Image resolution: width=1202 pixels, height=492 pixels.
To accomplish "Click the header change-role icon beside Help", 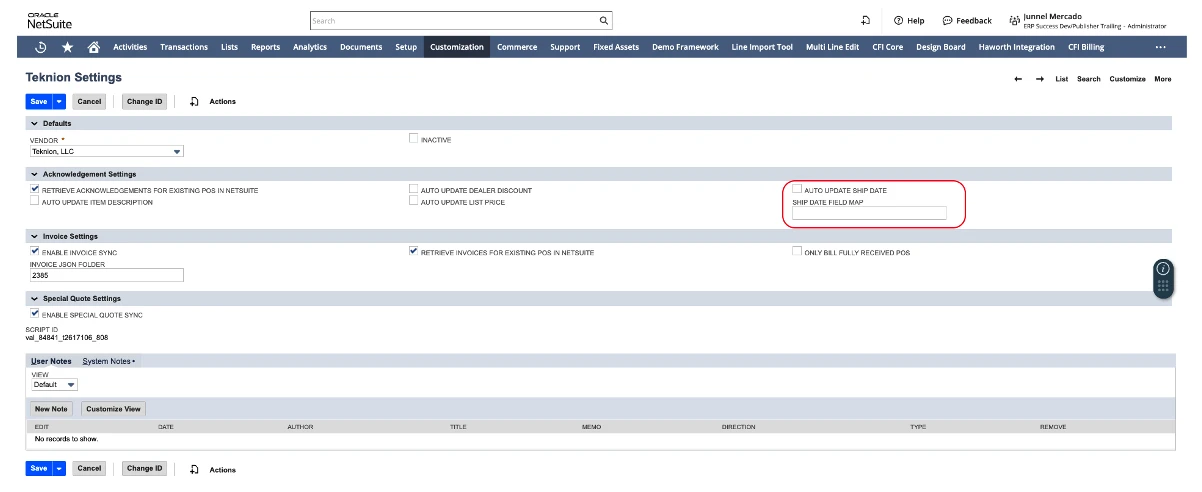I will 865,20.
